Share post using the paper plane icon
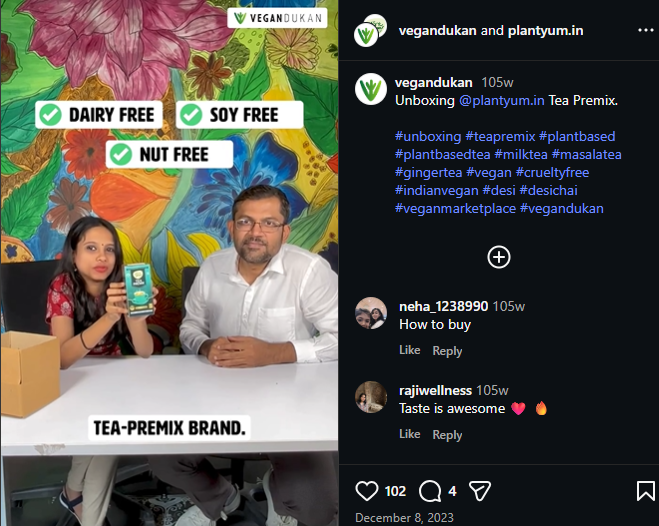The image size is (659, 526). coord(480,491)
